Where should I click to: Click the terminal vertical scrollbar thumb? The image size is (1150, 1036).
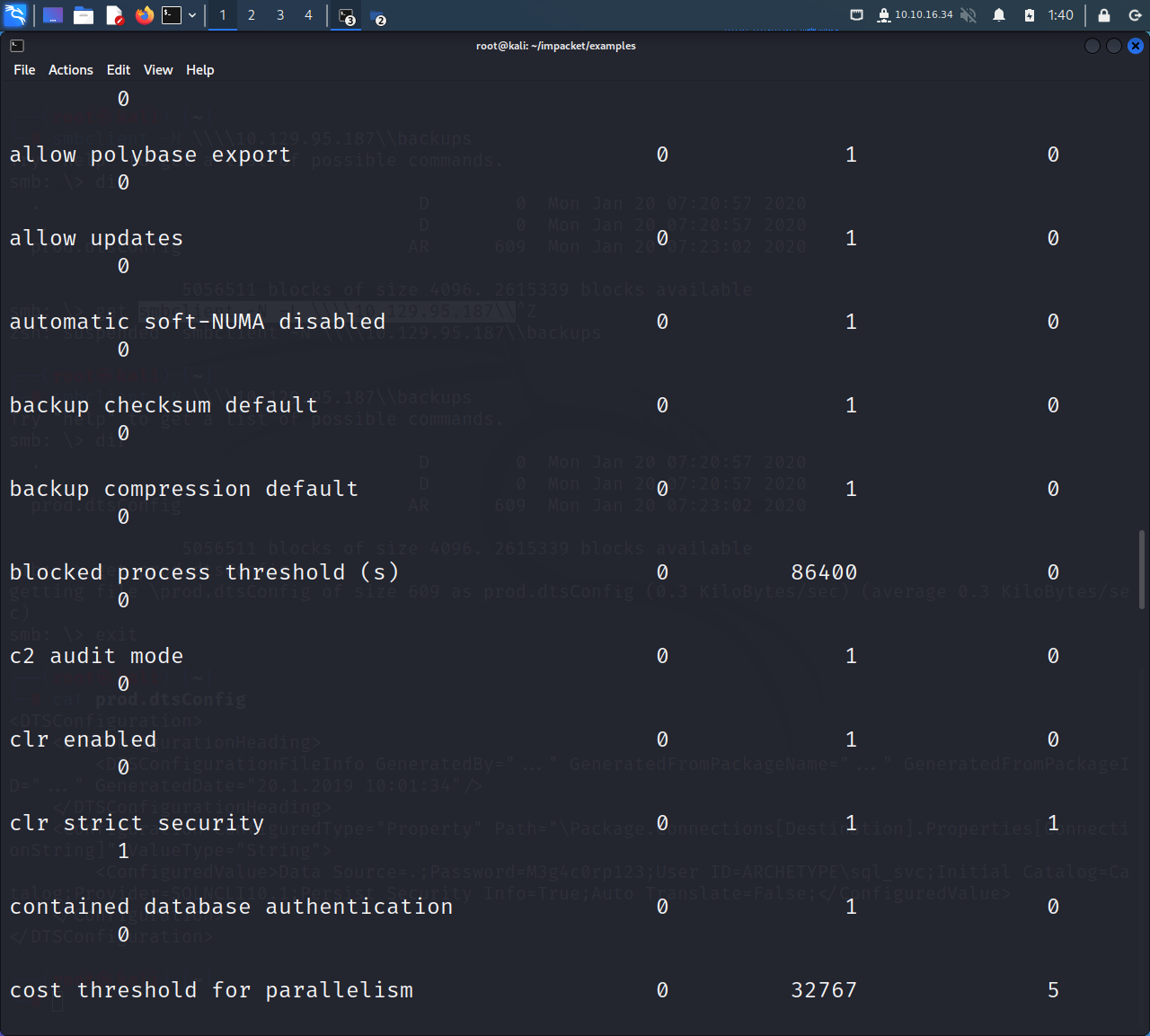click(1142, 570)
